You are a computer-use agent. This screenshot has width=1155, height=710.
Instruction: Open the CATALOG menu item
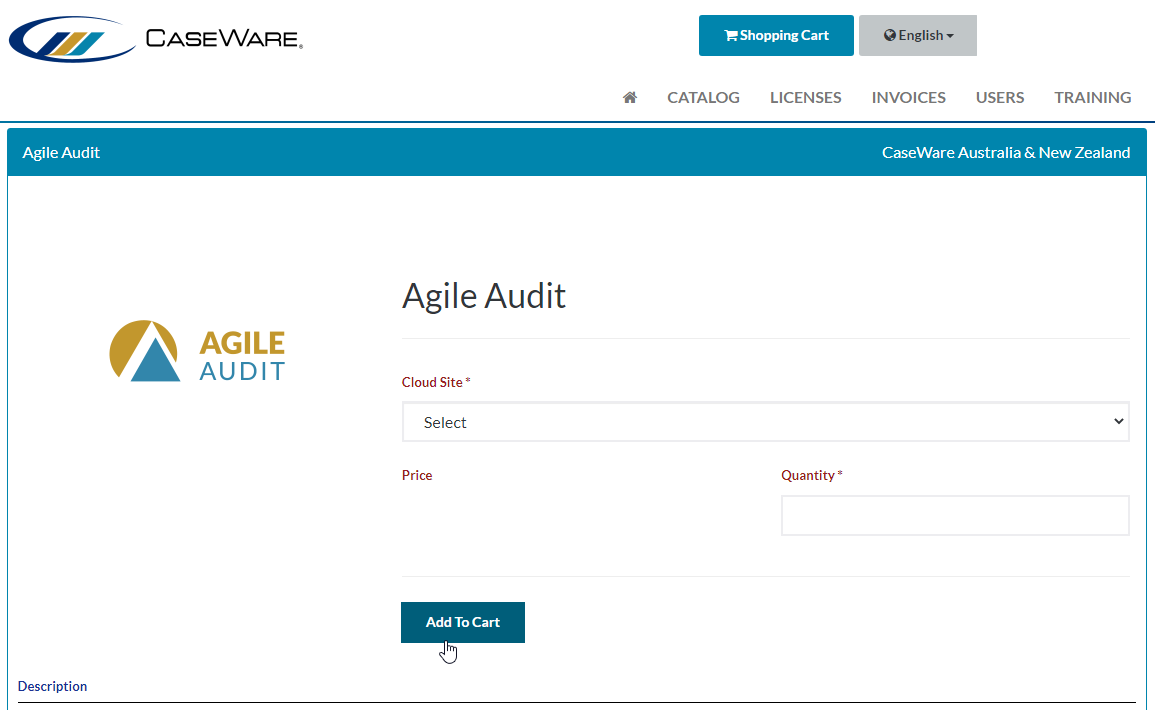[x=703, y=97]
